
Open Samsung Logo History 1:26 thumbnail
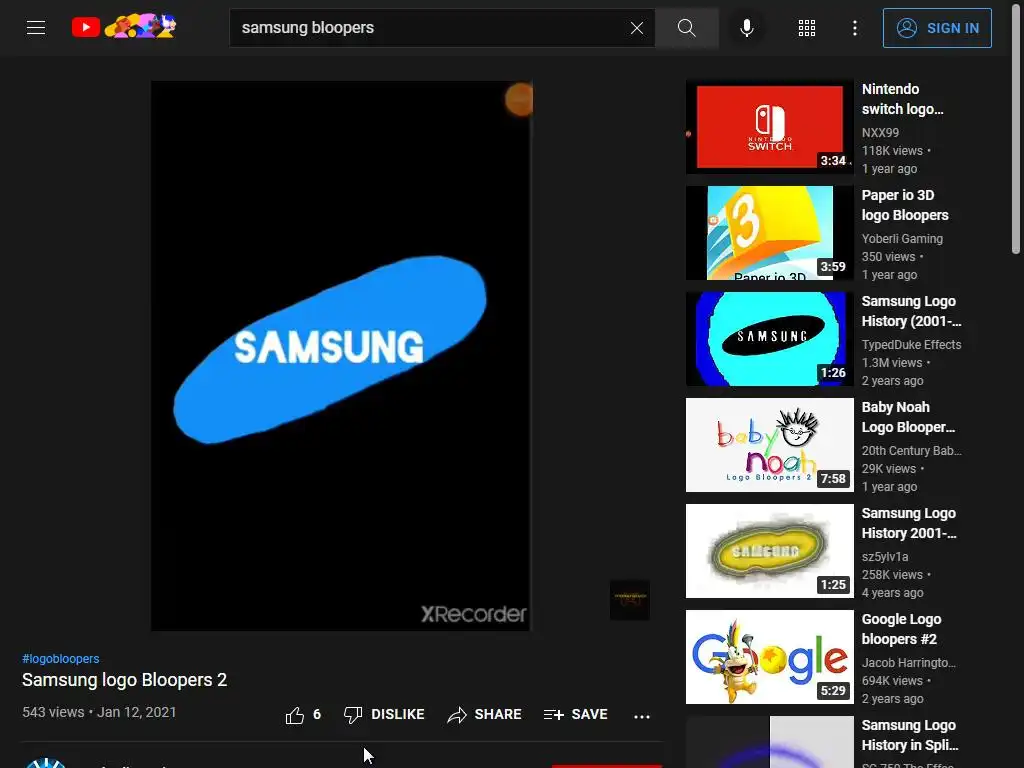coord(769,338)
